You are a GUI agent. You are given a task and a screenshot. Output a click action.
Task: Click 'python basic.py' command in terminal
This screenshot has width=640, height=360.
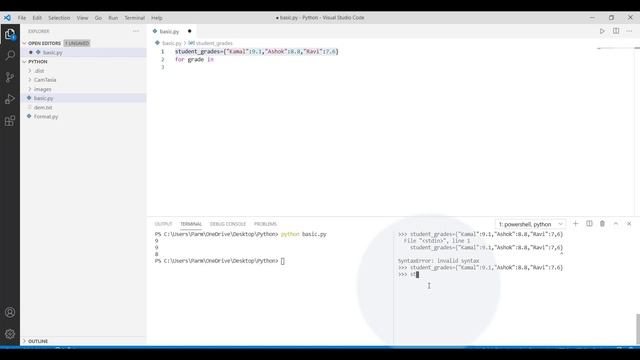click(304, 234)
